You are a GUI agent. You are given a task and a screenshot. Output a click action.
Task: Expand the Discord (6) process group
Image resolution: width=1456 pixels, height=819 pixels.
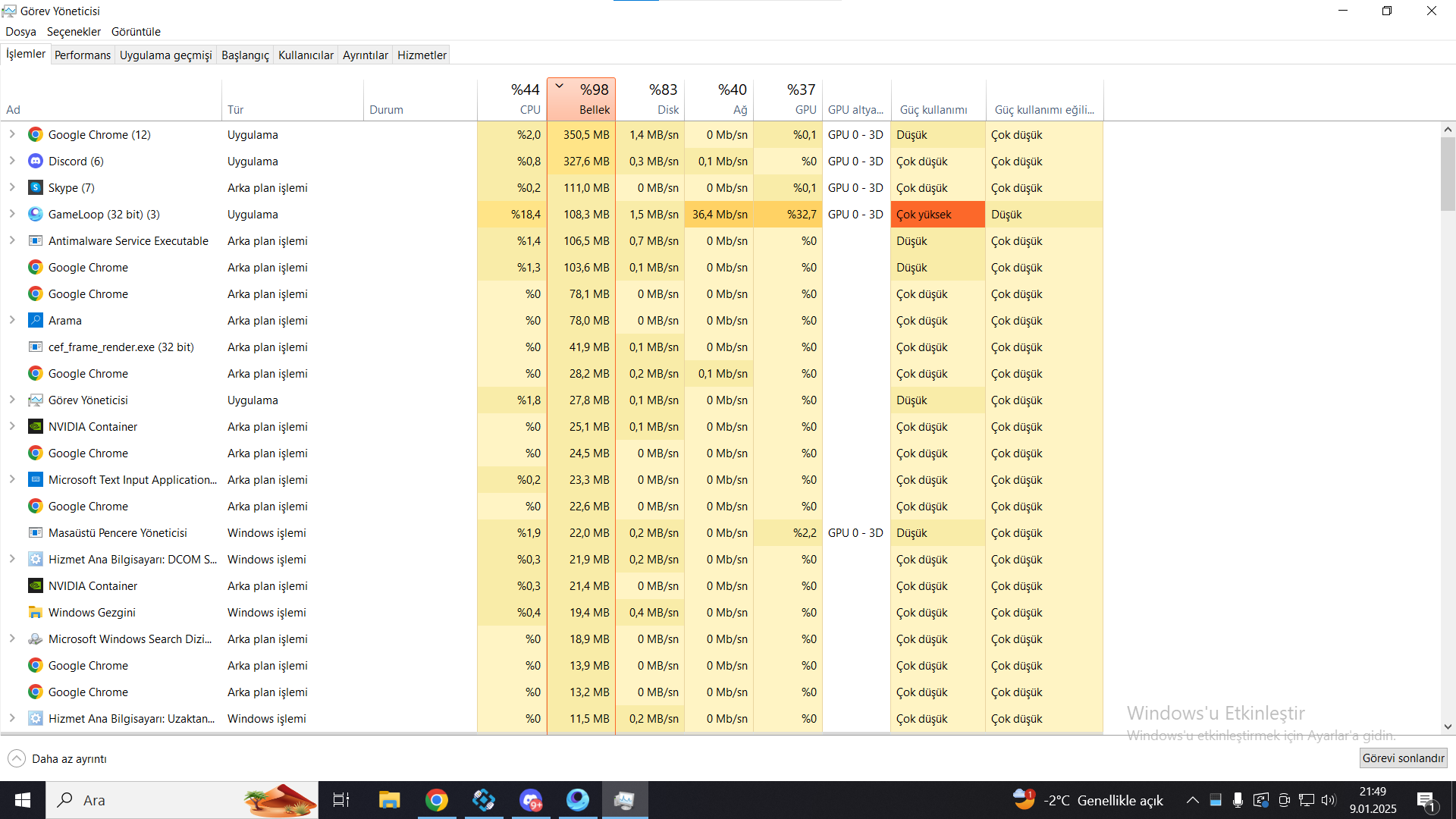12,161
